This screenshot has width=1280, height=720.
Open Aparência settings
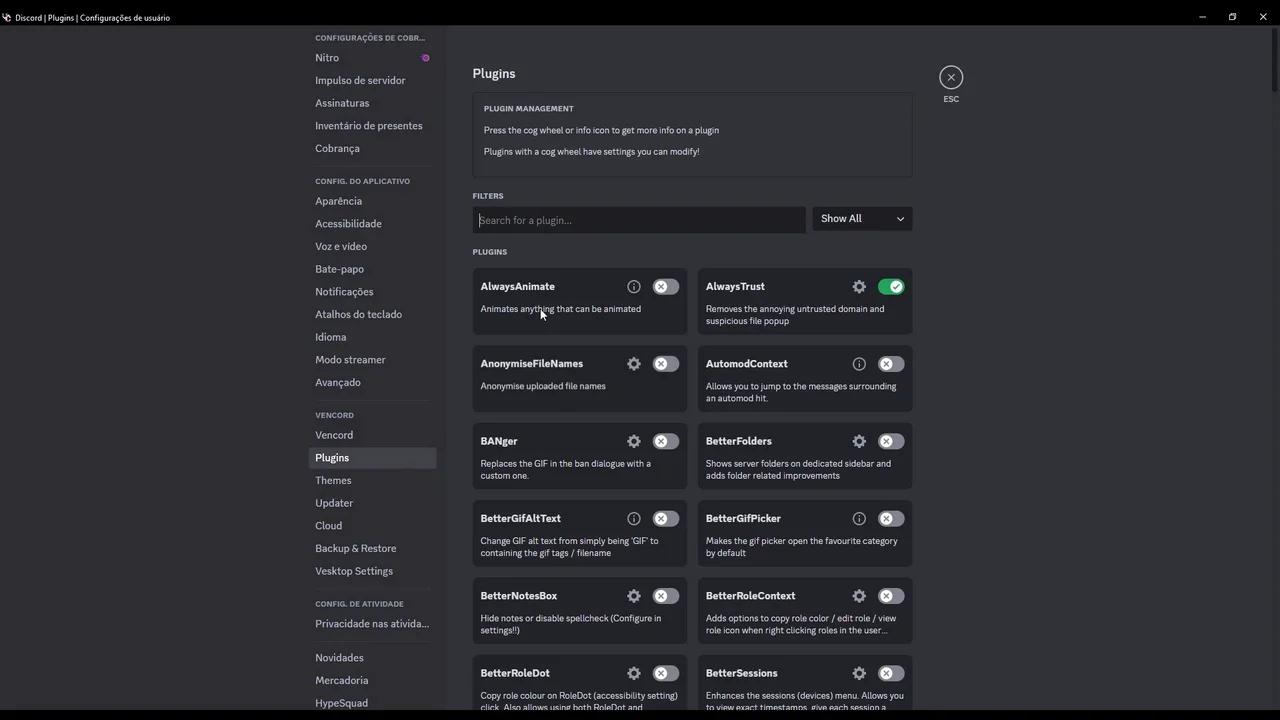coord(373,201)
